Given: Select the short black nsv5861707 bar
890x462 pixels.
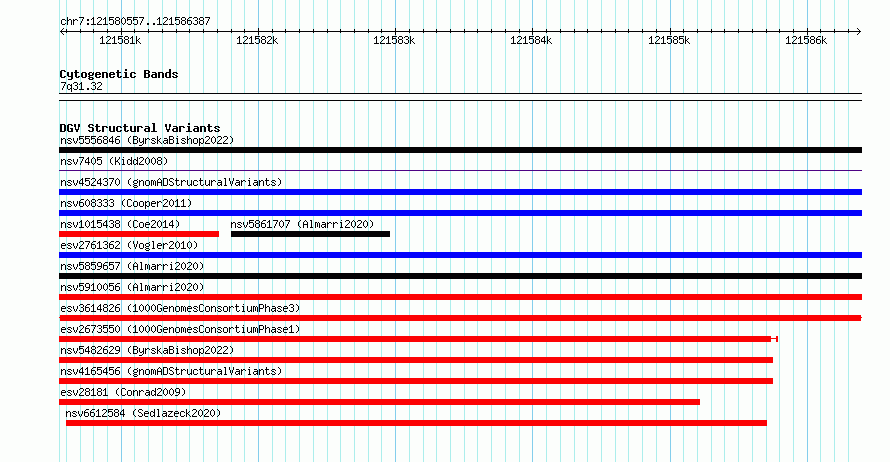Looking at the screenshot, I should [310, 234].
